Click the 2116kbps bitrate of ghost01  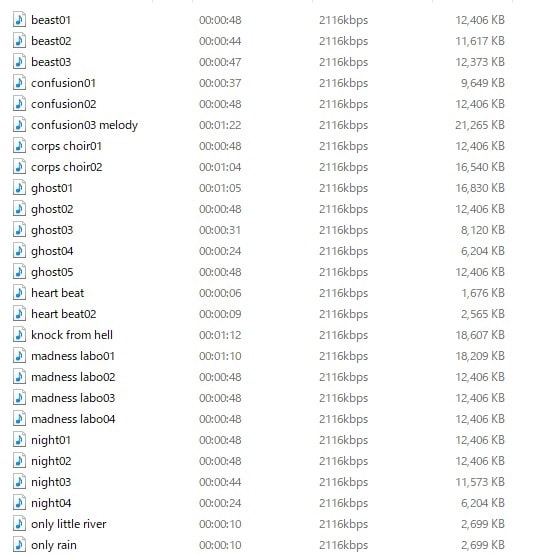[x=343, y=188]
